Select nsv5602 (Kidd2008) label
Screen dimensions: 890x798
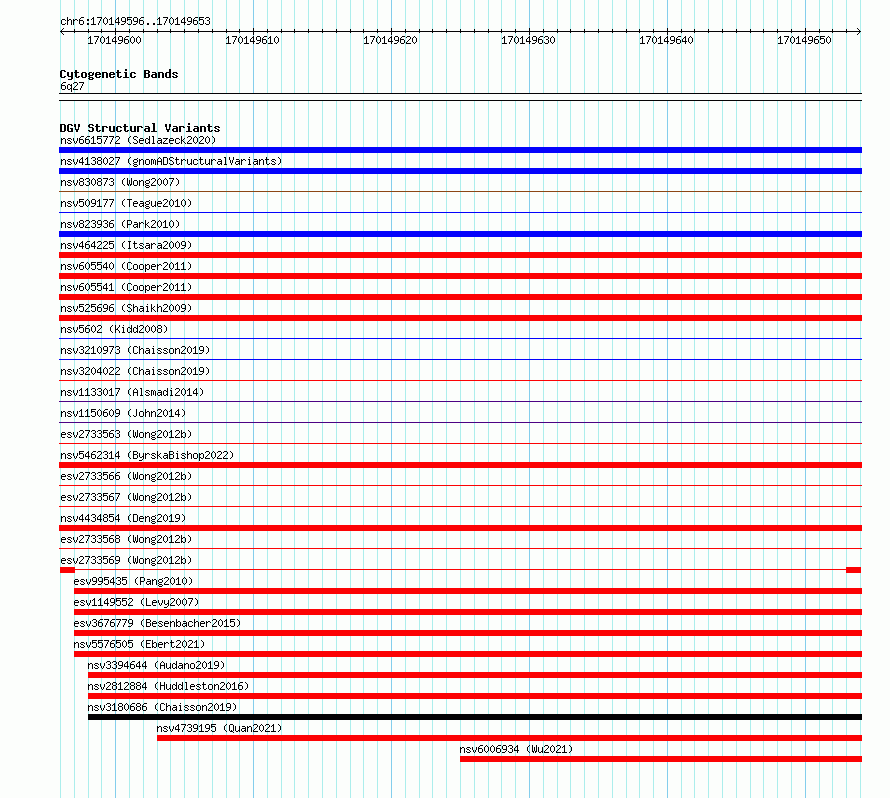pos(114,329)
